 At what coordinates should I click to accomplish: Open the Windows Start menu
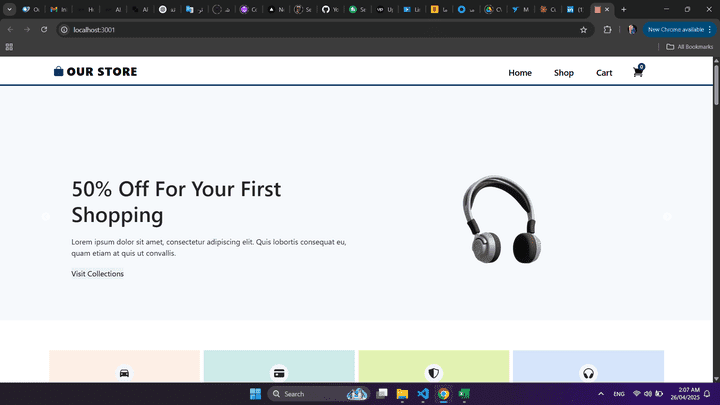(x=255, y=394)
